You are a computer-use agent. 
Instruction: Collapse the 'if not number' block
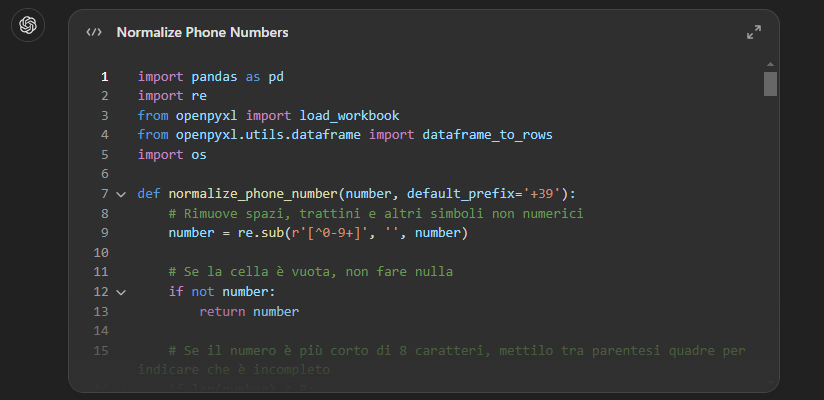pos(121,292)
